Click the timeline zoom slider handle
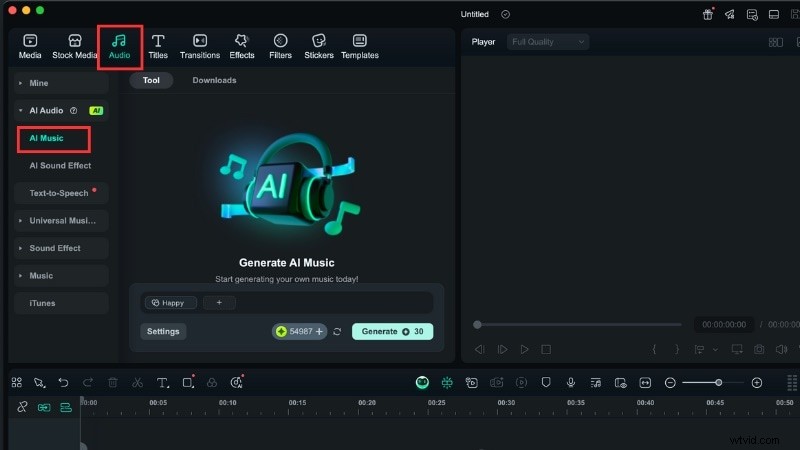The image size is (800, 450). click(718, 382)
